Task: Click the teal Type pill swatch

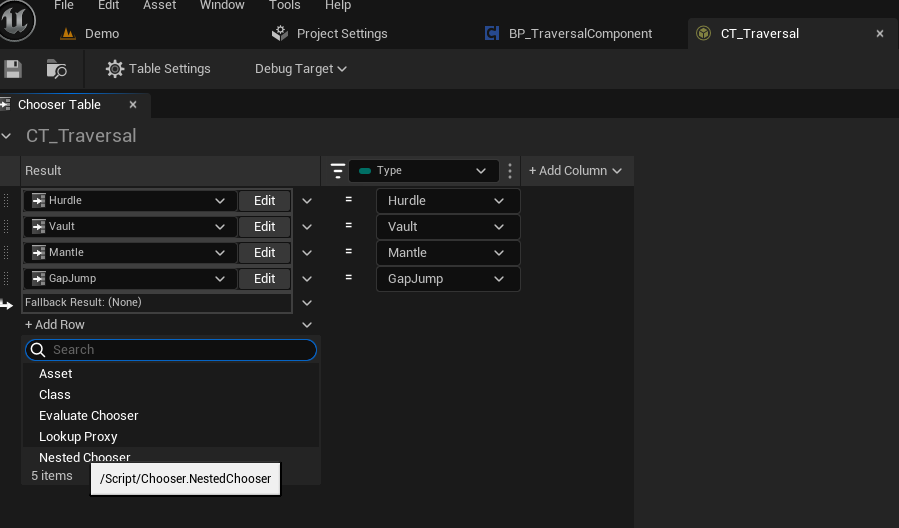Action: pos(365,171)
